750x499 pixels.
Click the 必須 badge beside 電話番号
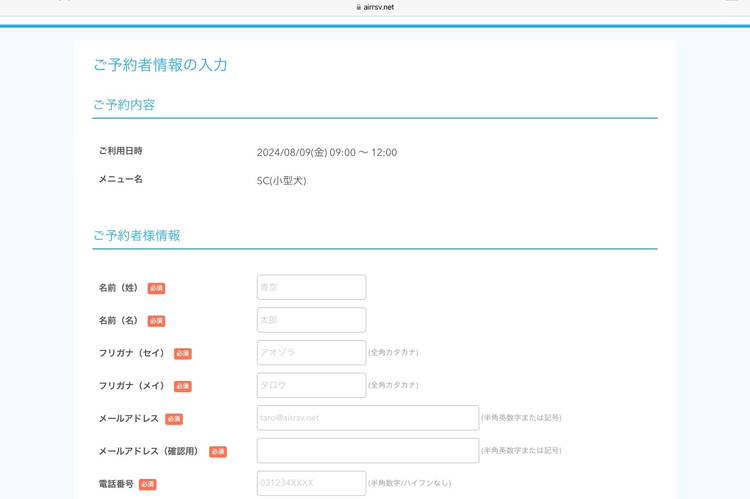pyautogui.click(x=148, y=485)
